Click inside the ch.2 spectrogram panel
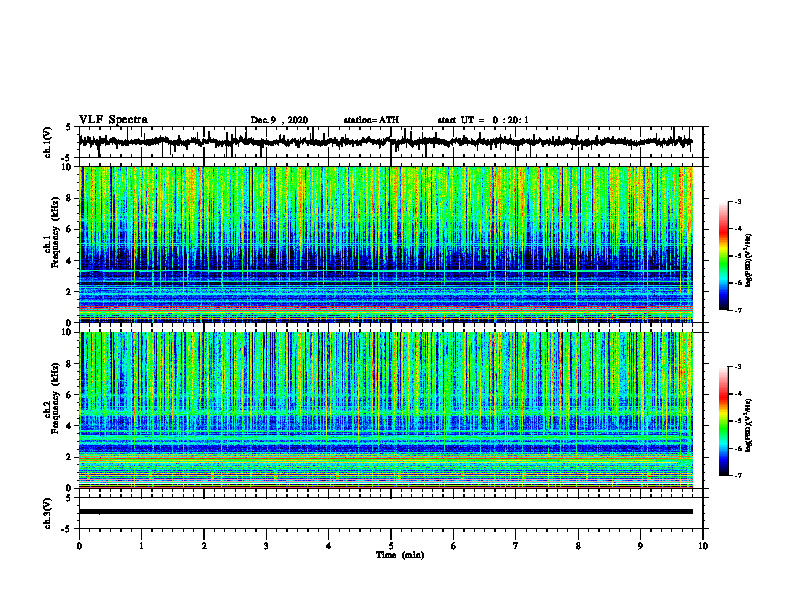 [385, 410]
